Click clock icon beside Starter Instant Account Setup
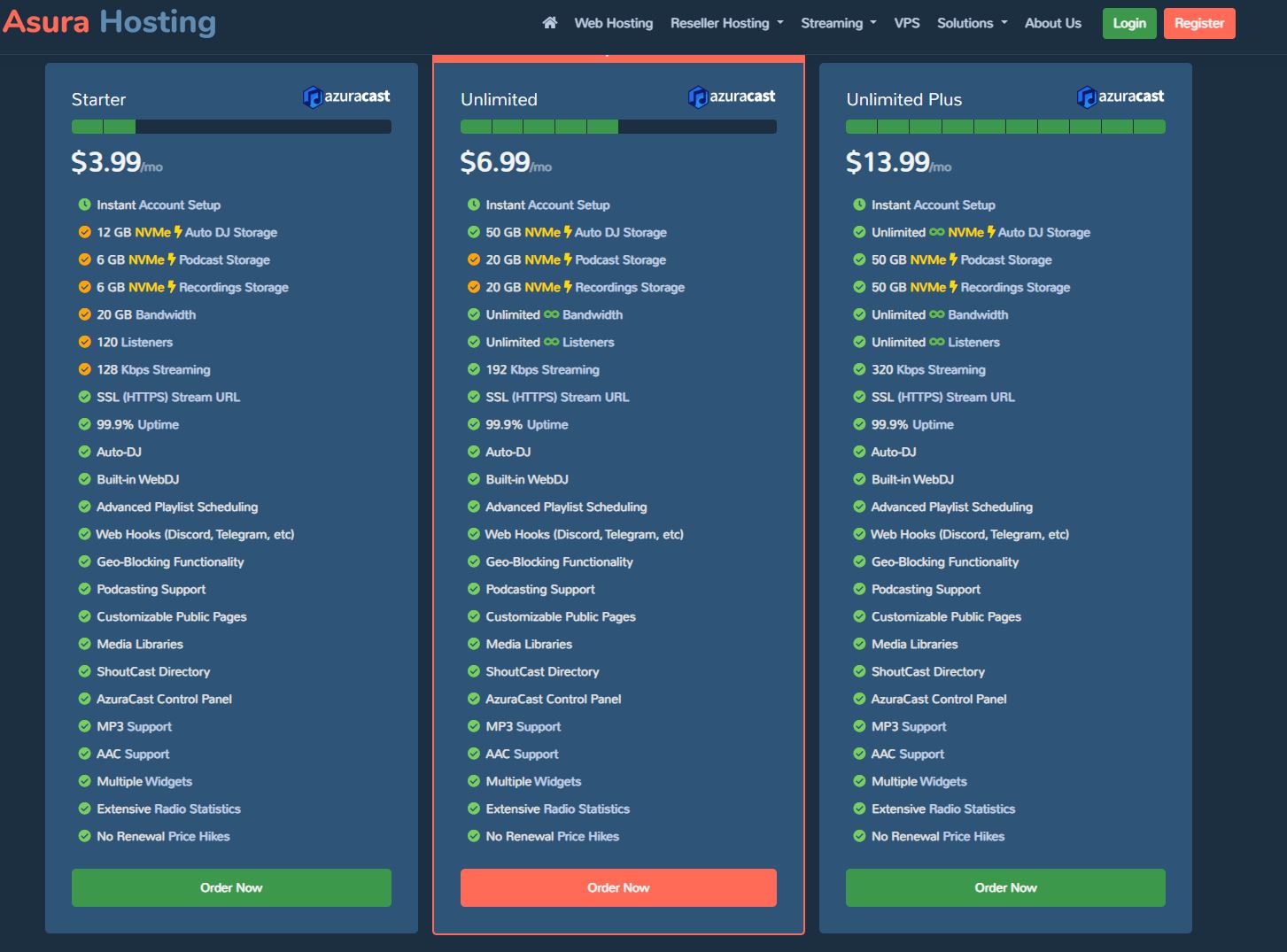Screen dimensions: 1287x952 85,205
